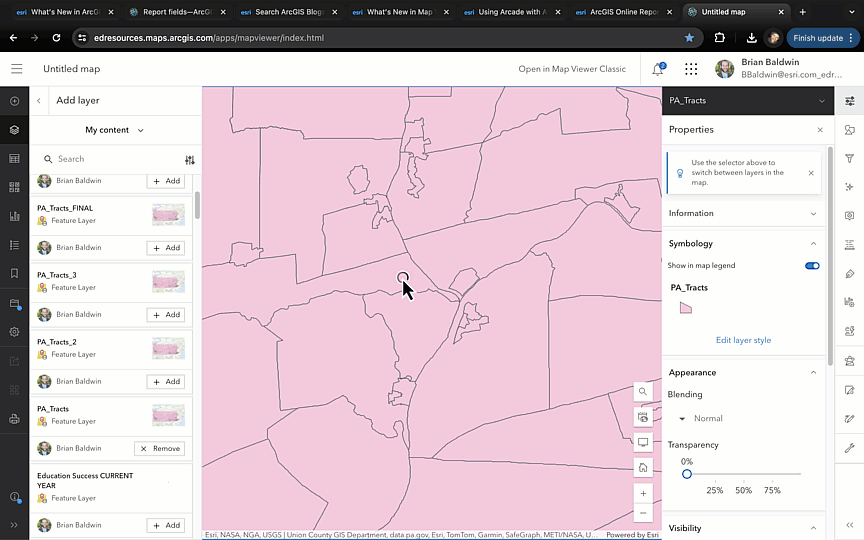The height and width of the screenshot is (540, 864).
Task: Toggle Show in map legend switch
Action: [x=812, y=266]
